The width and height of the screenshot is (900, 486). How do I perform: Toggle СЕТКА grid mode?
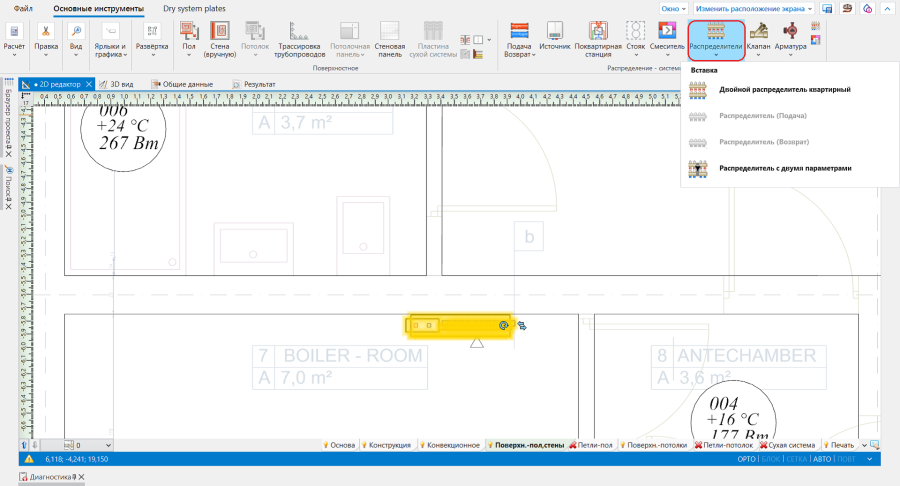click(x=797, y=459)
